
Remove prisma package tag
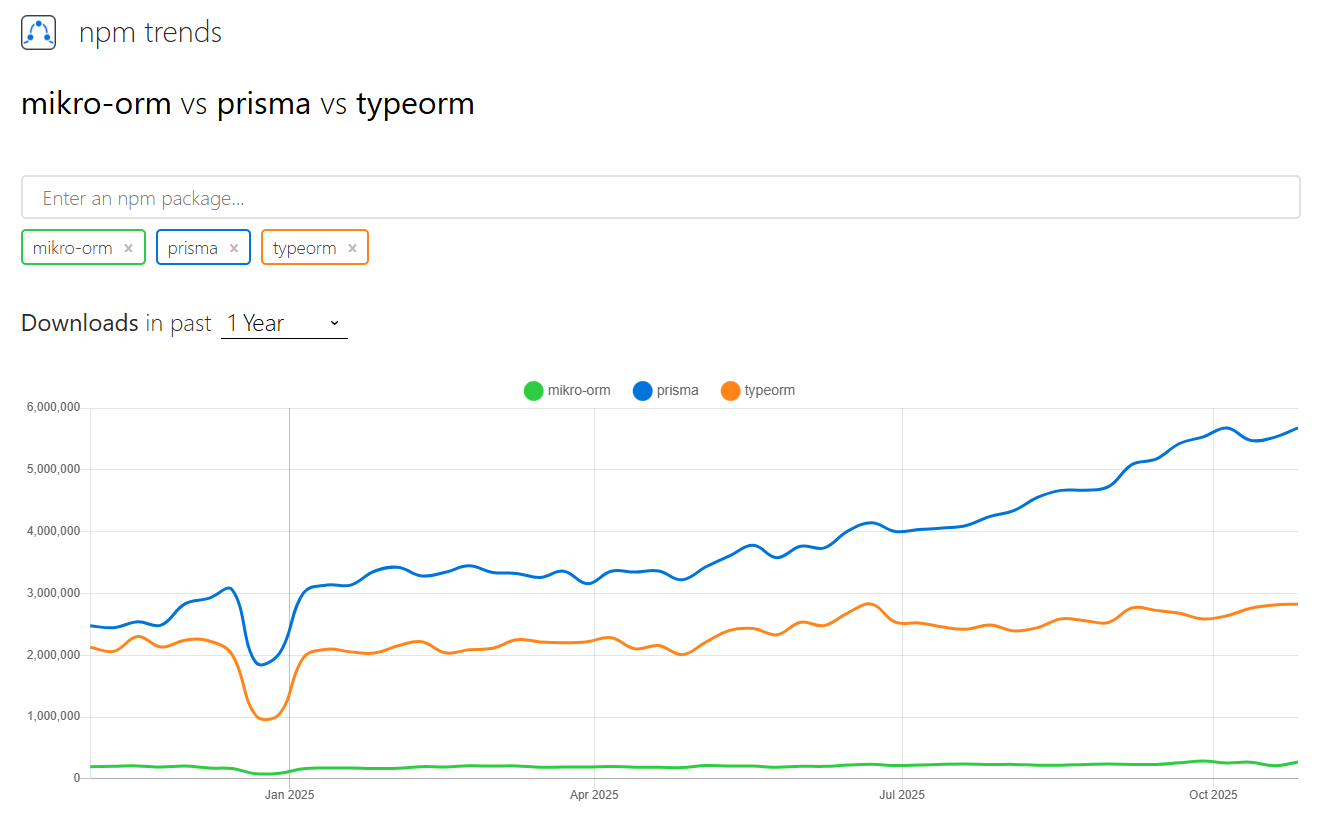tap(234, 248)
